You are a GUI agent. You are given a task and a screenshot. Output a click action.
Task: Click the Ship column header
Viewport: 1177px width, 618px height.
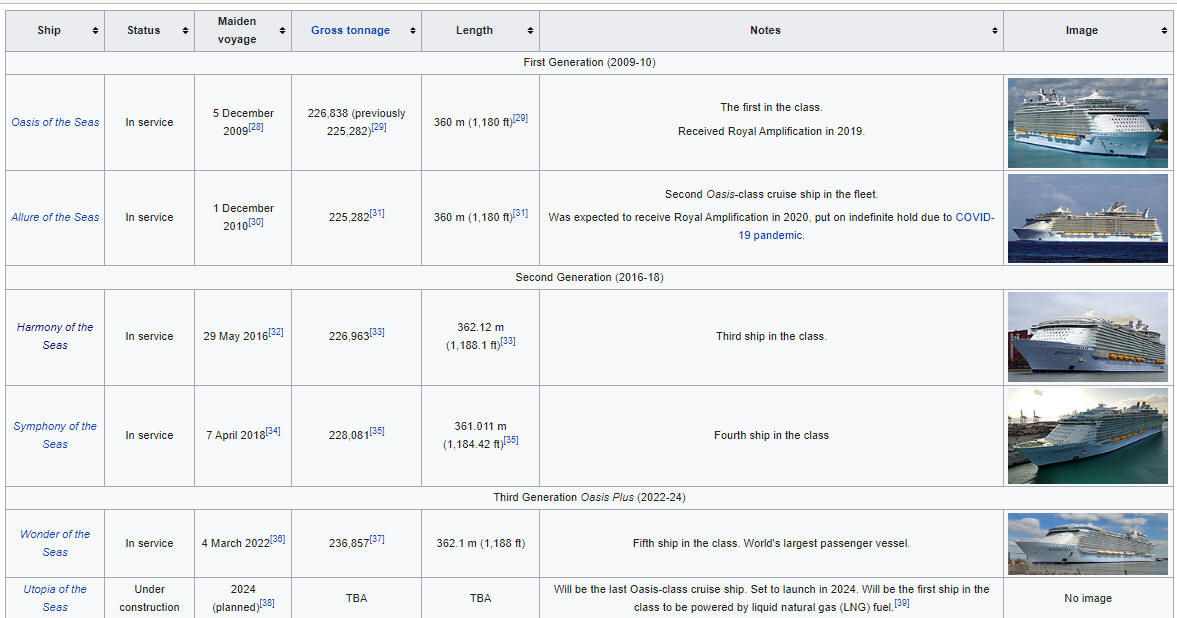55,31
